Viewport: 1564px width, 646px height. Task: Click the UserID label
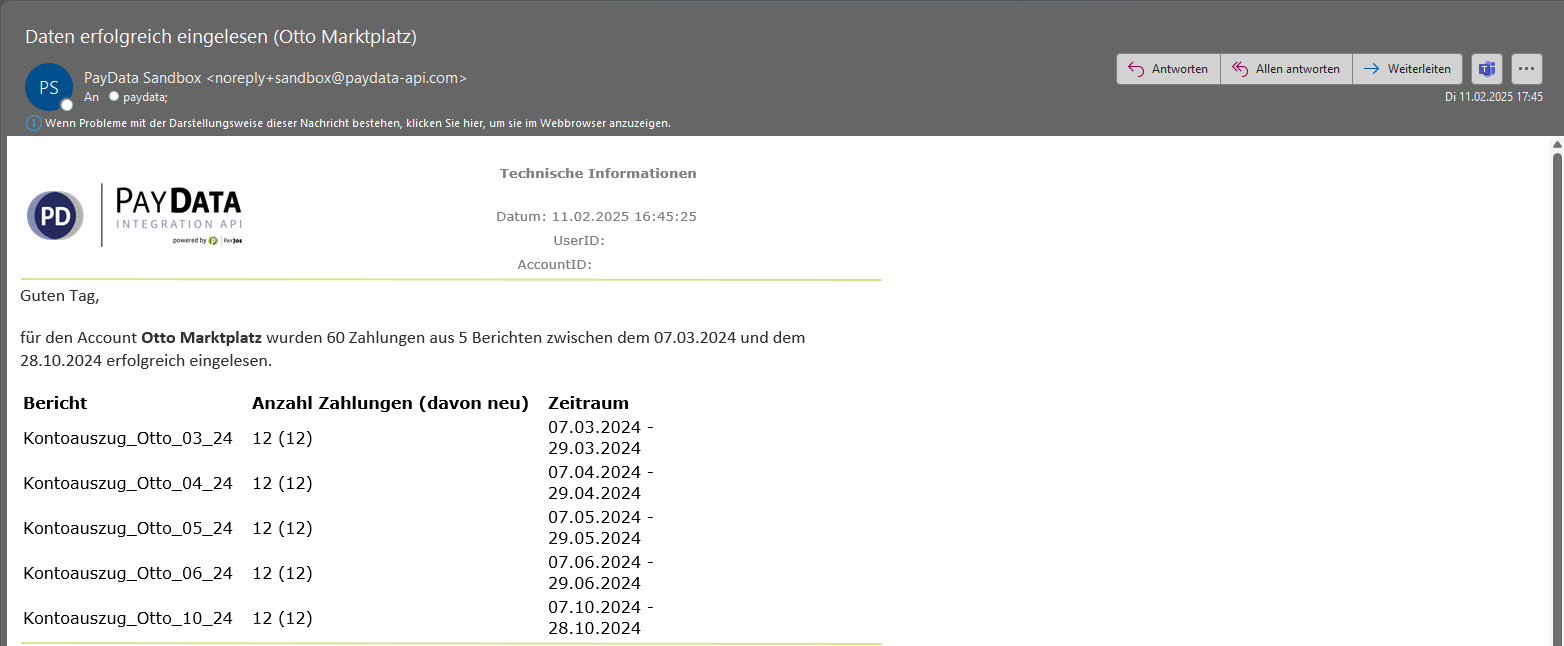click(579, 240)
